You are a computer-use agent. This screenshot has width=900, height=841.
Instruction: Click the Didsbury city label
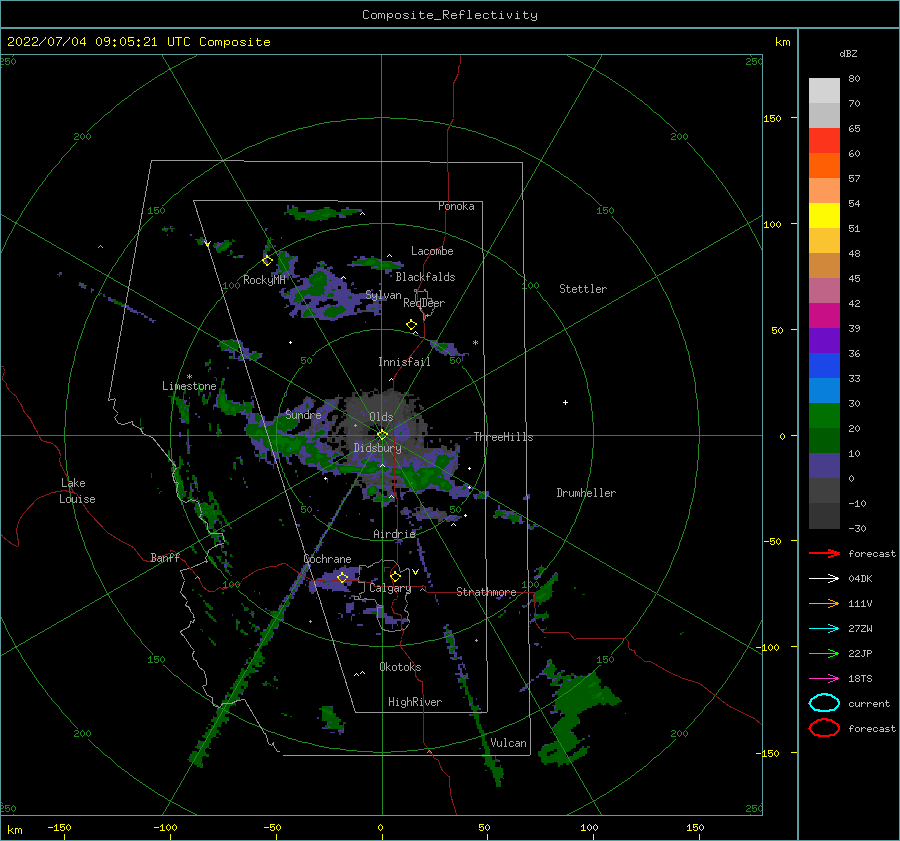click(x=377, y=448)
